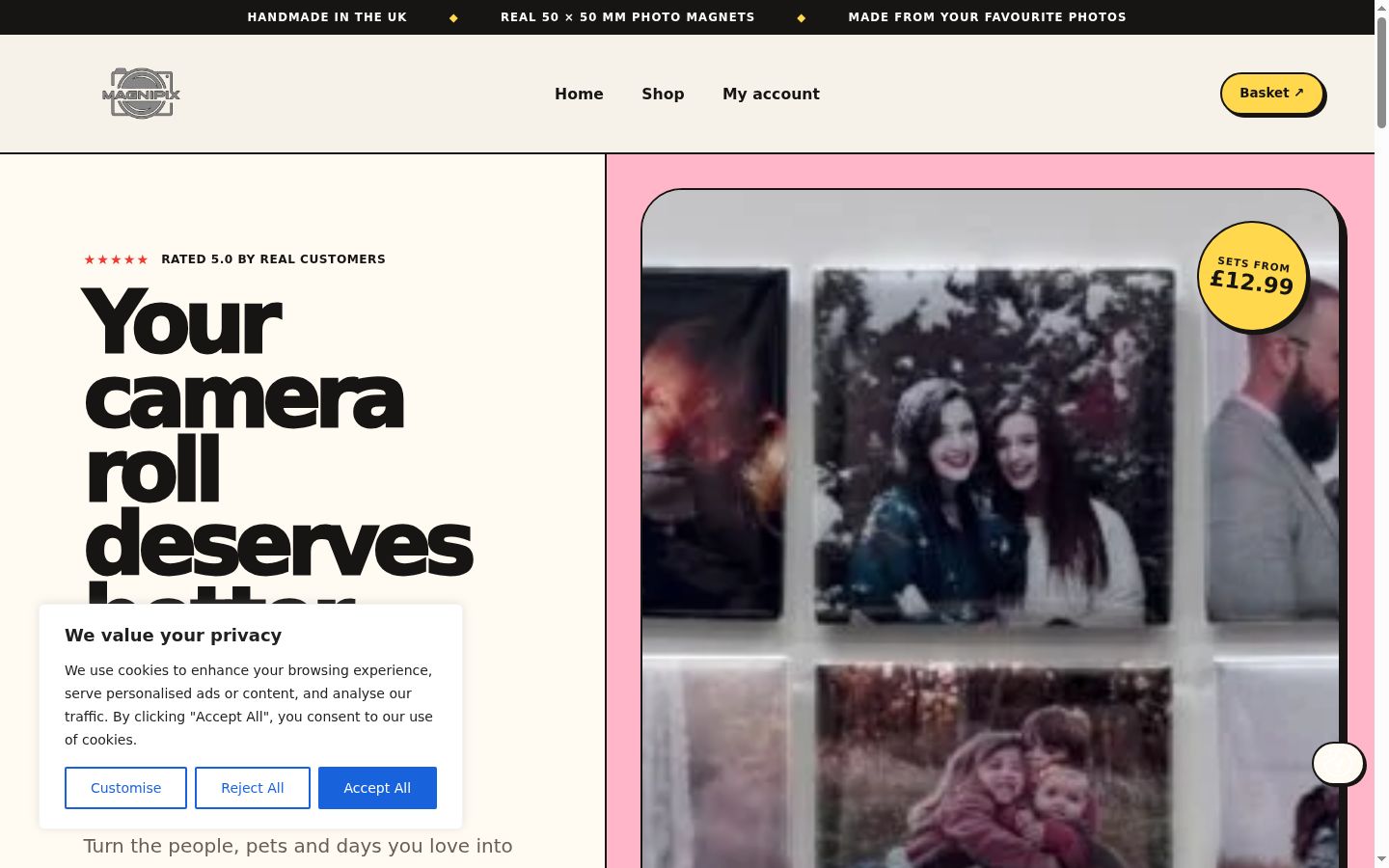Open the Home page link
The height and width of the screenshot is (868, 1389).
pyautogui.click(x=579, y=94)
